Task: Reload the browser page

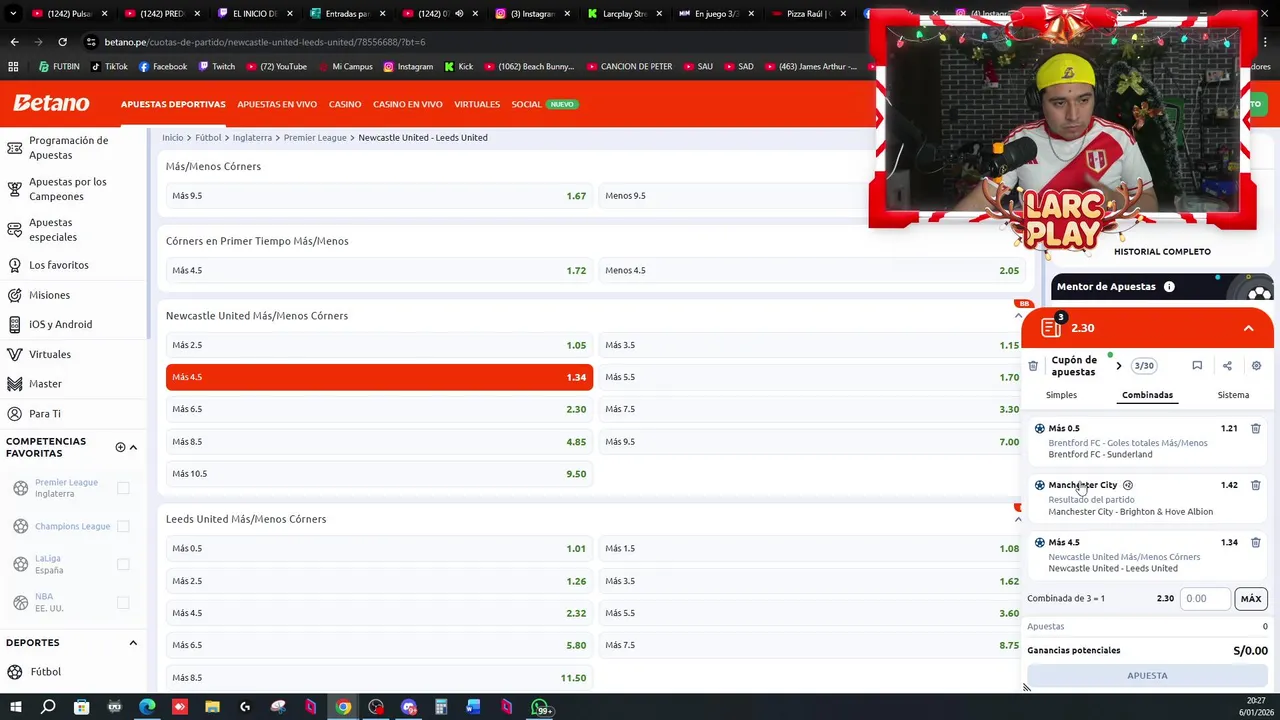Action: 62,42
